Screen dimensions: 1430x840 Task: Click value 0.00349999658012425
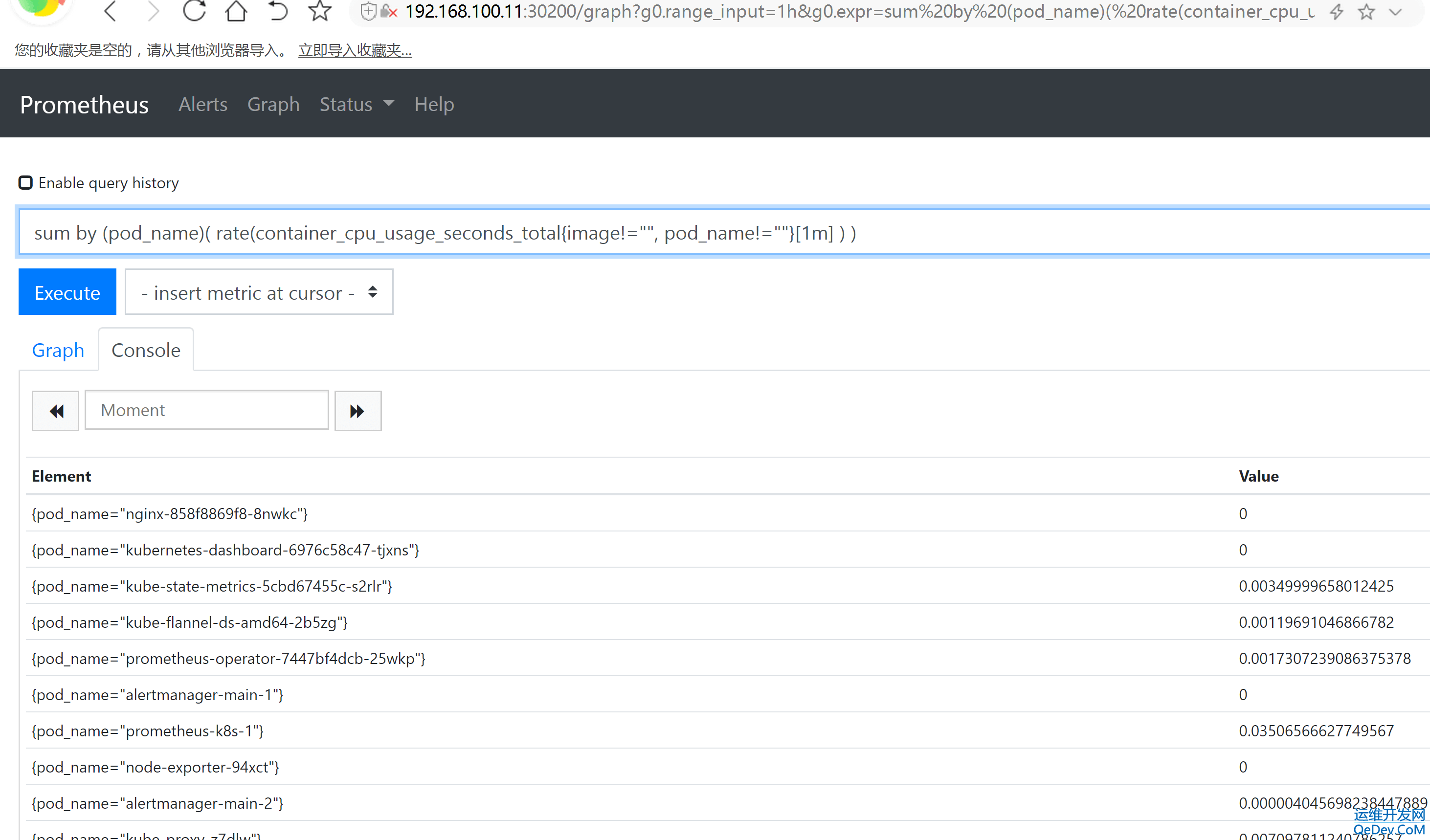coord(1316,586)
